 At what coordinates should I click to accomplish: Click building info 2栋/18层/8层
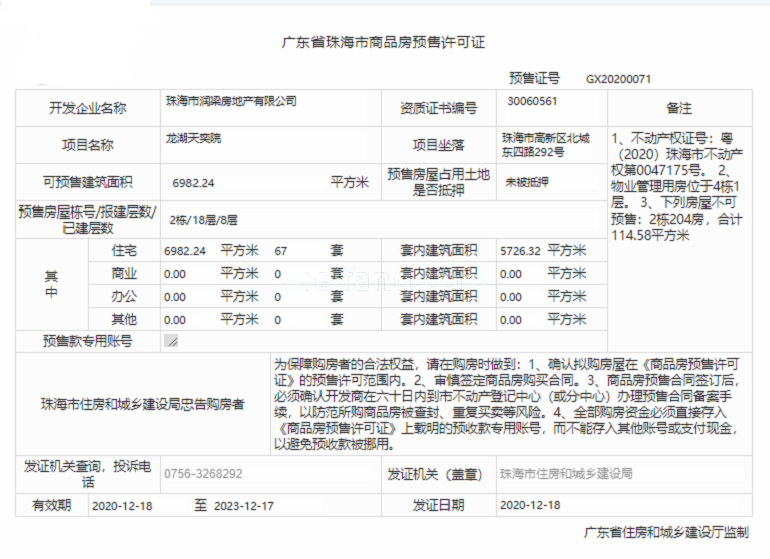pos(203,220)
